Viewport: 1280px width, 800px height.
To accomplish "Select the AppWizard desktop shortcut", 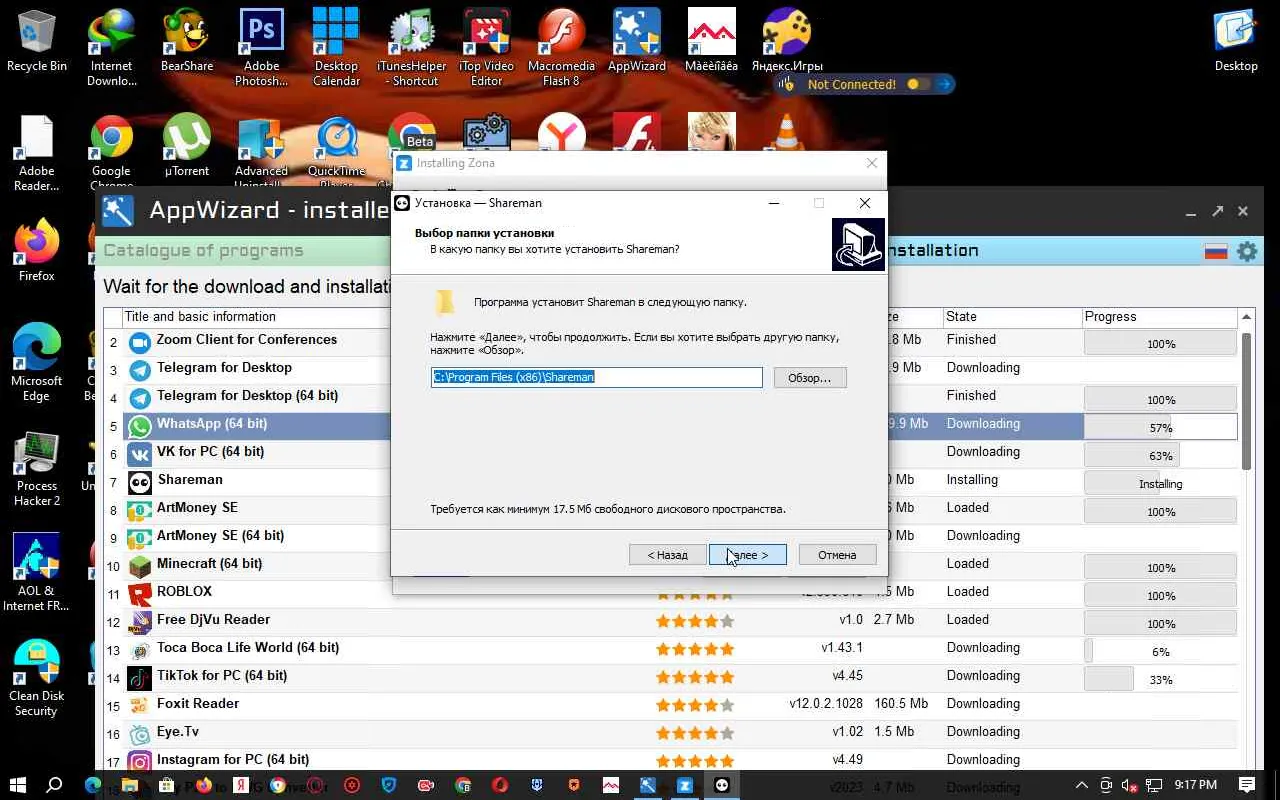I will tap(637, 40).
